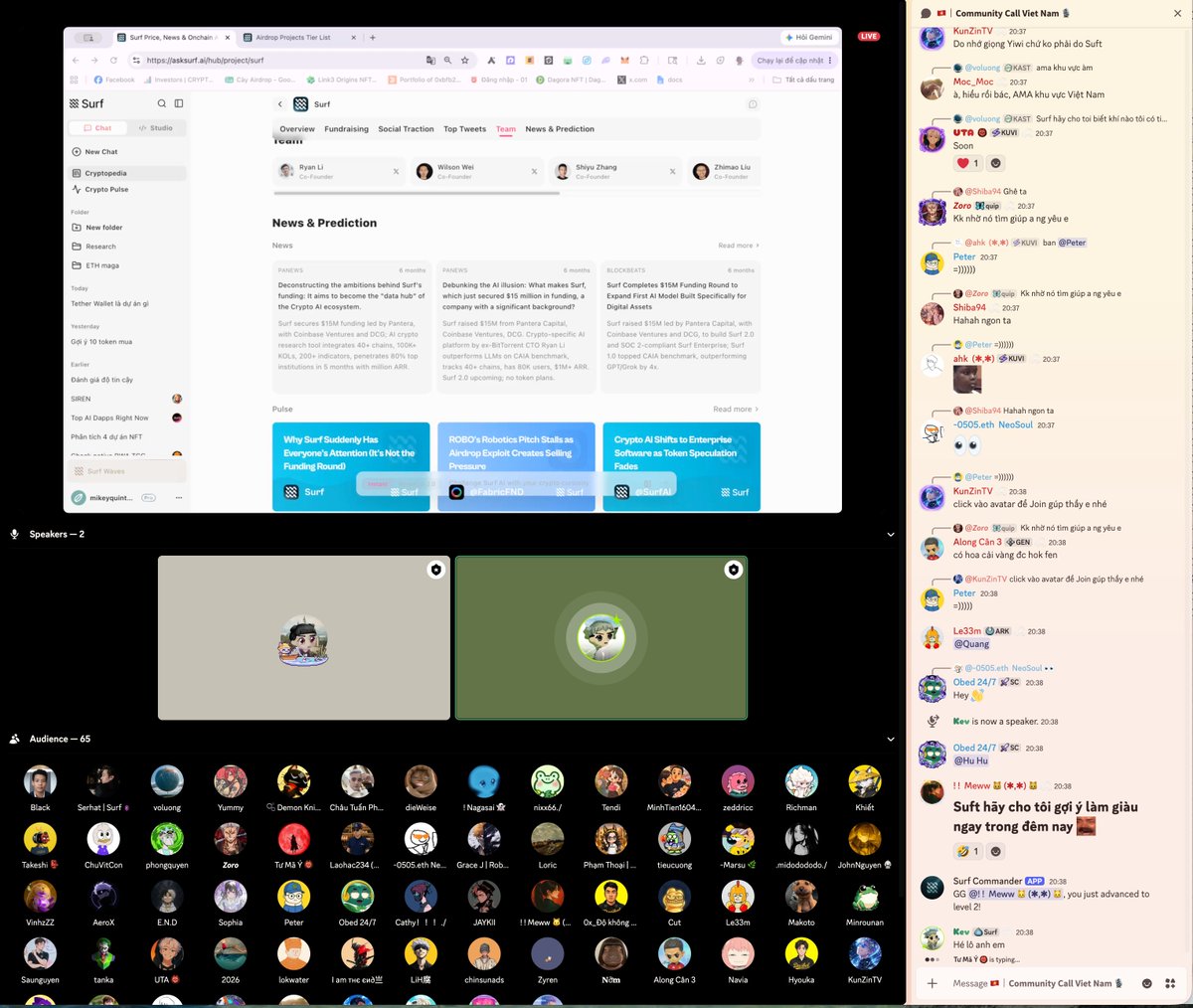Image resolution: width=1193 pixels, height=1008 pixels.
Task: Open attachment plus button in message box
Action: 932,983
